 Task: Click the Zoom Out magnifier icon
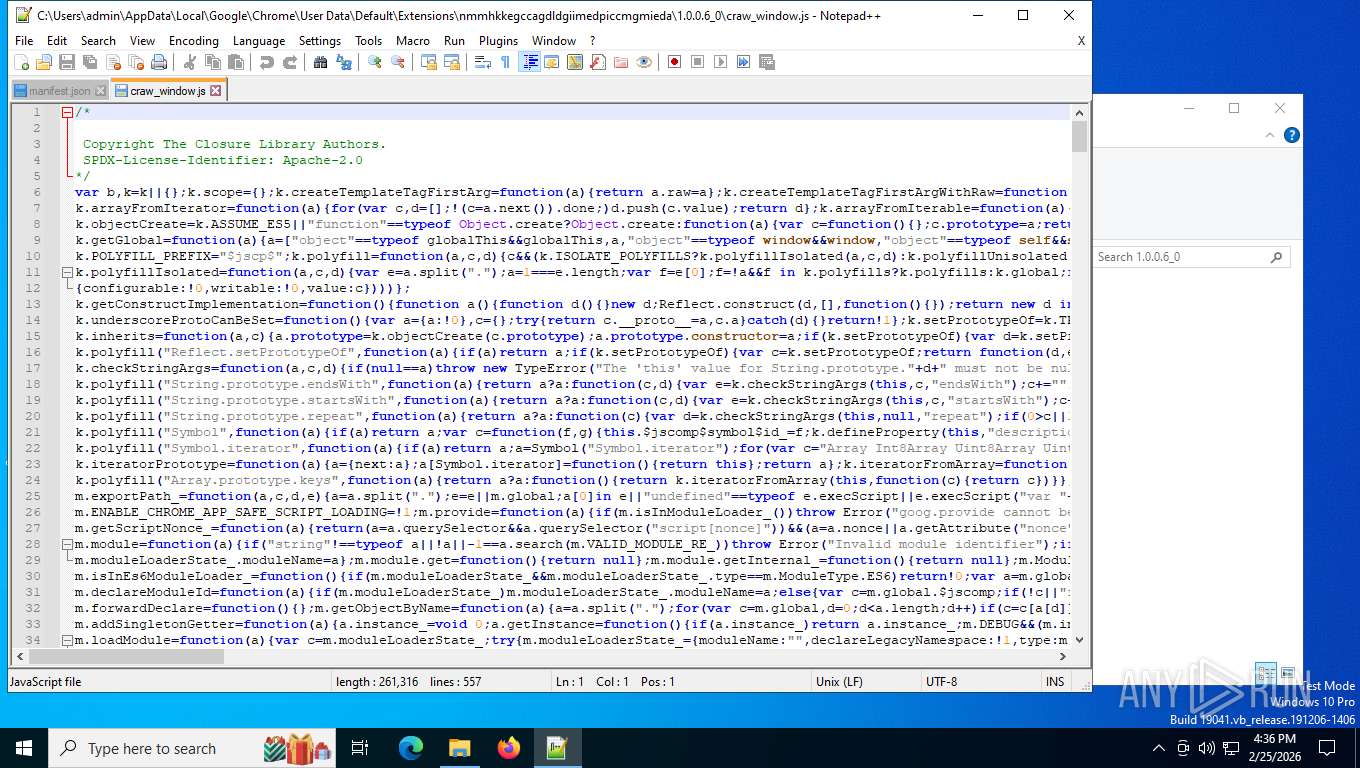tap(398, 62)
